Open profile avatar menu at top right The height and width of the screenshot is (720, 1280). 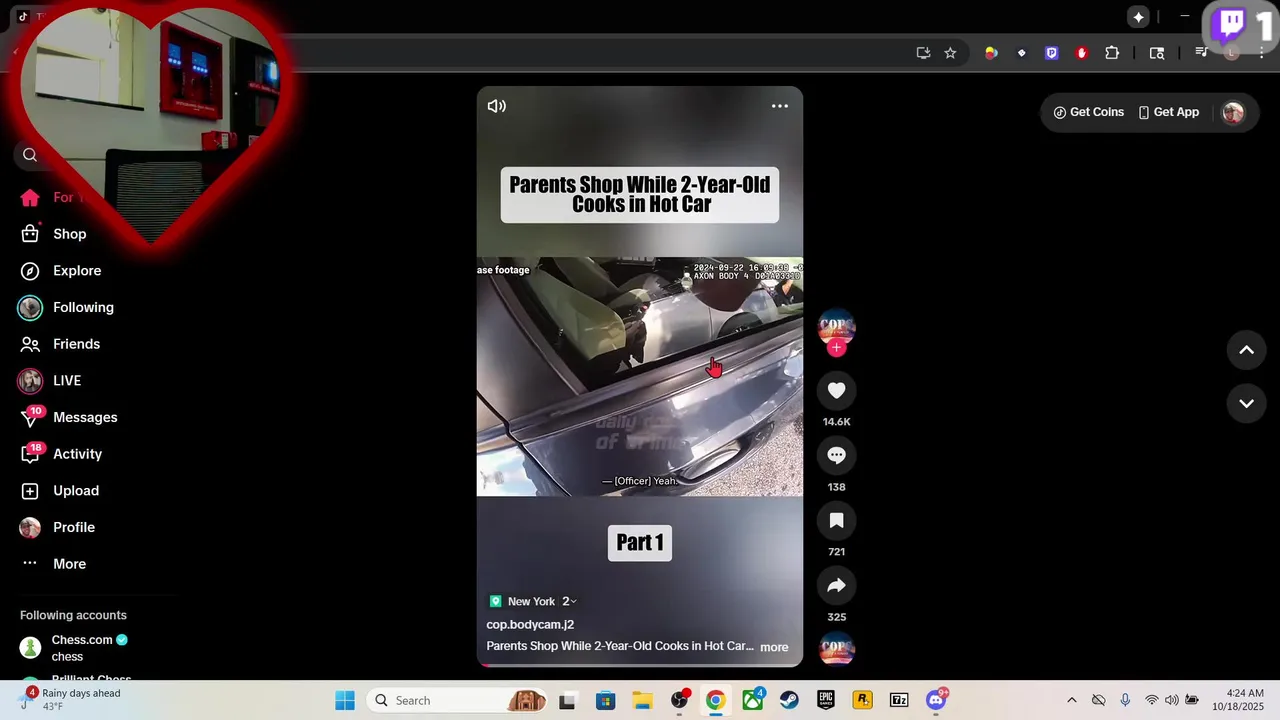click(x=1233, y=113)
